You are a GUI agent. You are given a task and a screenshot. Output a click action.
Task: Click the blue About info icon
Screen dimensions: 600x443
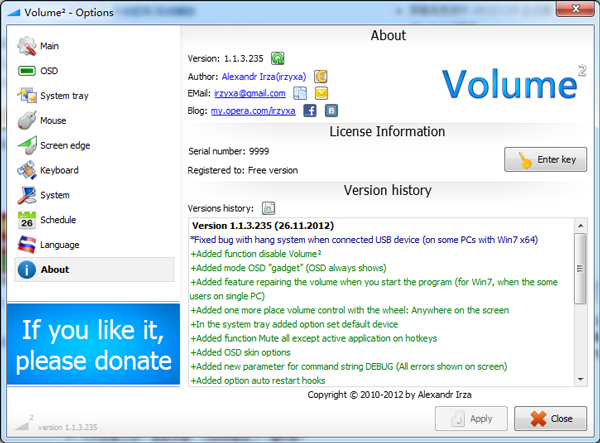[27, 270]
